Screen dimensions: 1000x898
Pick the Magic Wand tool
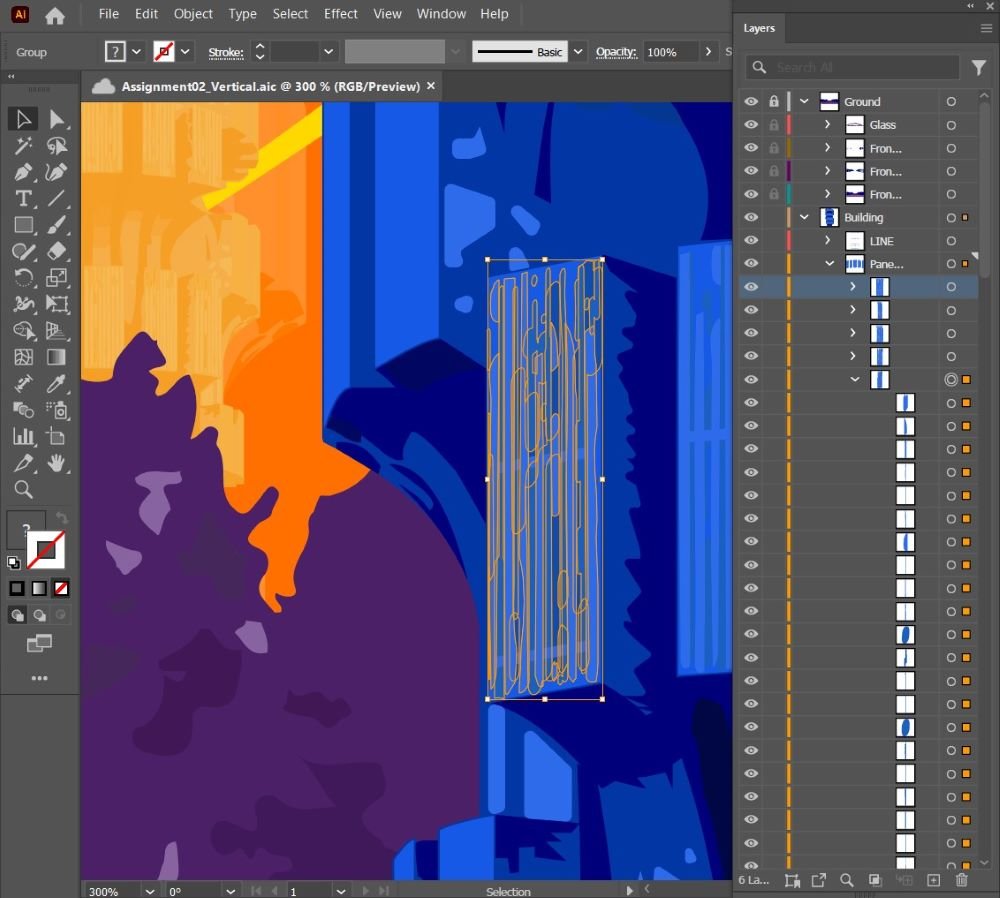pos(24,147)
